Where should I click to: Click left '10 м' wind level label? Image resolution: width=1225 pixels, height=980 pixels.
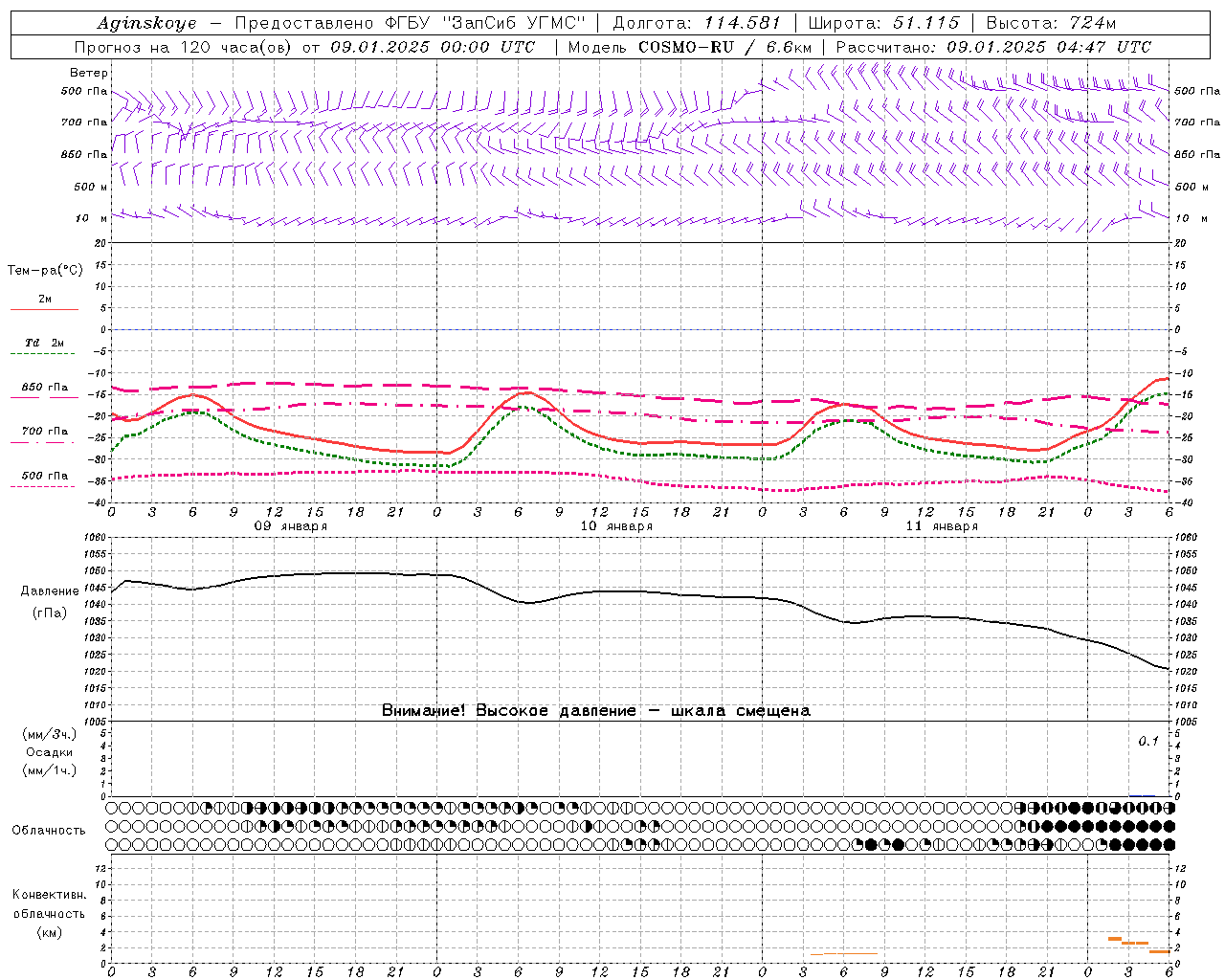point(92,218)
